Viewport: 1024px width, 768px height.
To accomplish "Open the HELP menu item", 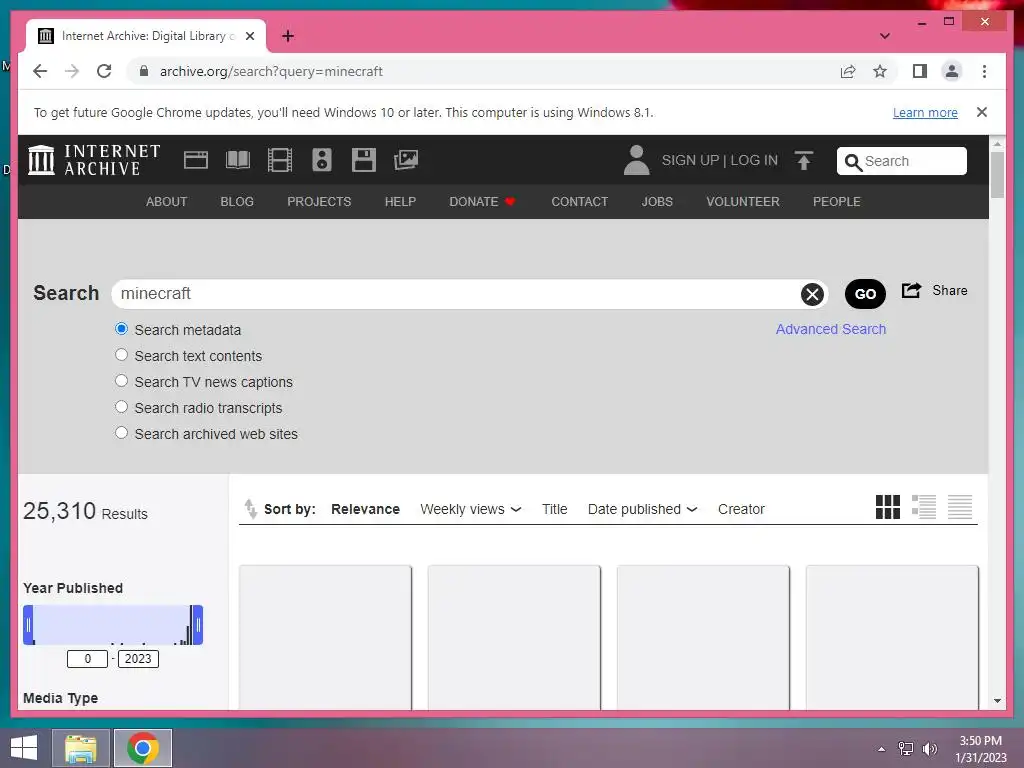I will [x=400, y=202].
